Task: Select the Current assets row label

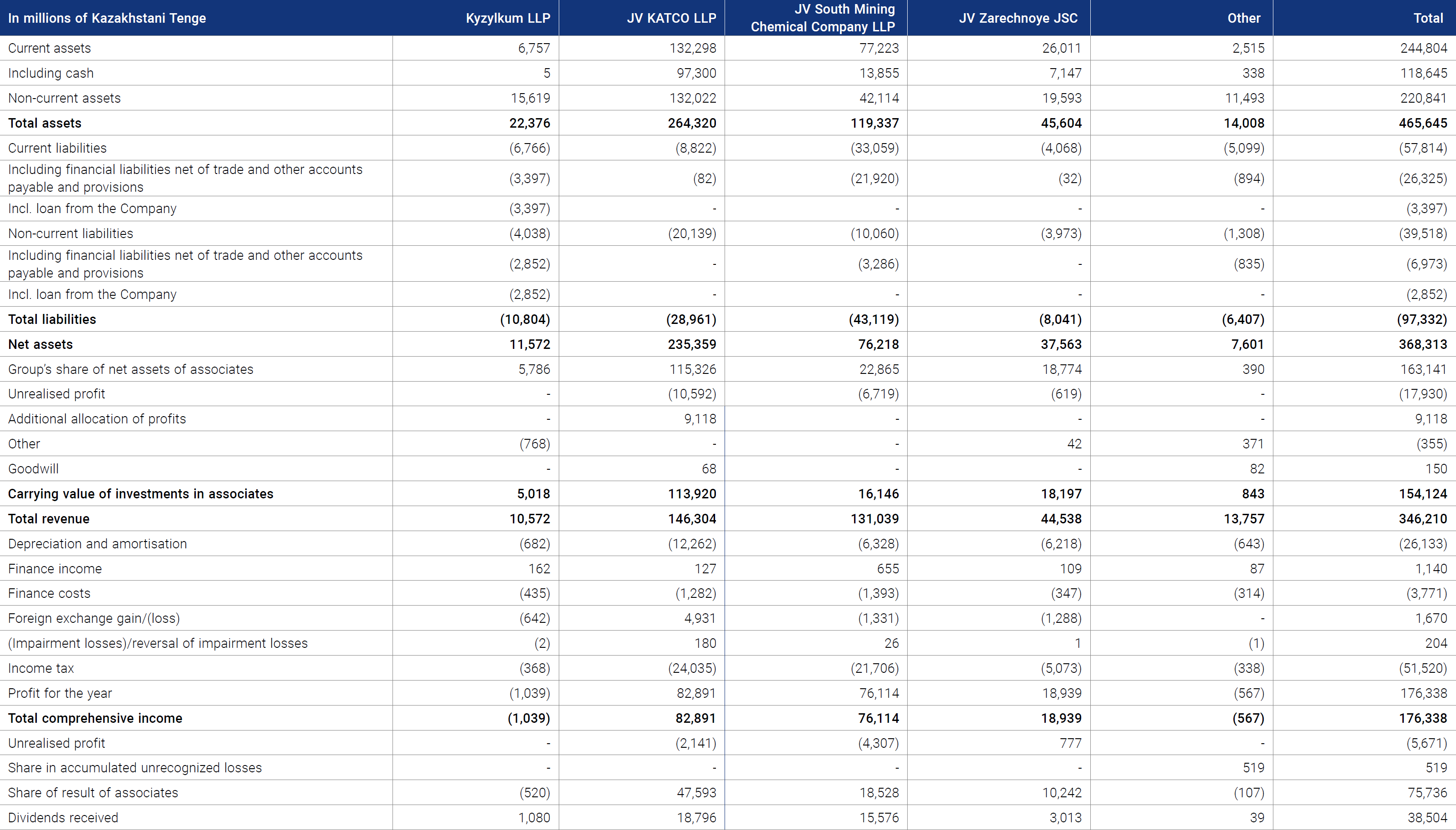Action: pos(50,49)
